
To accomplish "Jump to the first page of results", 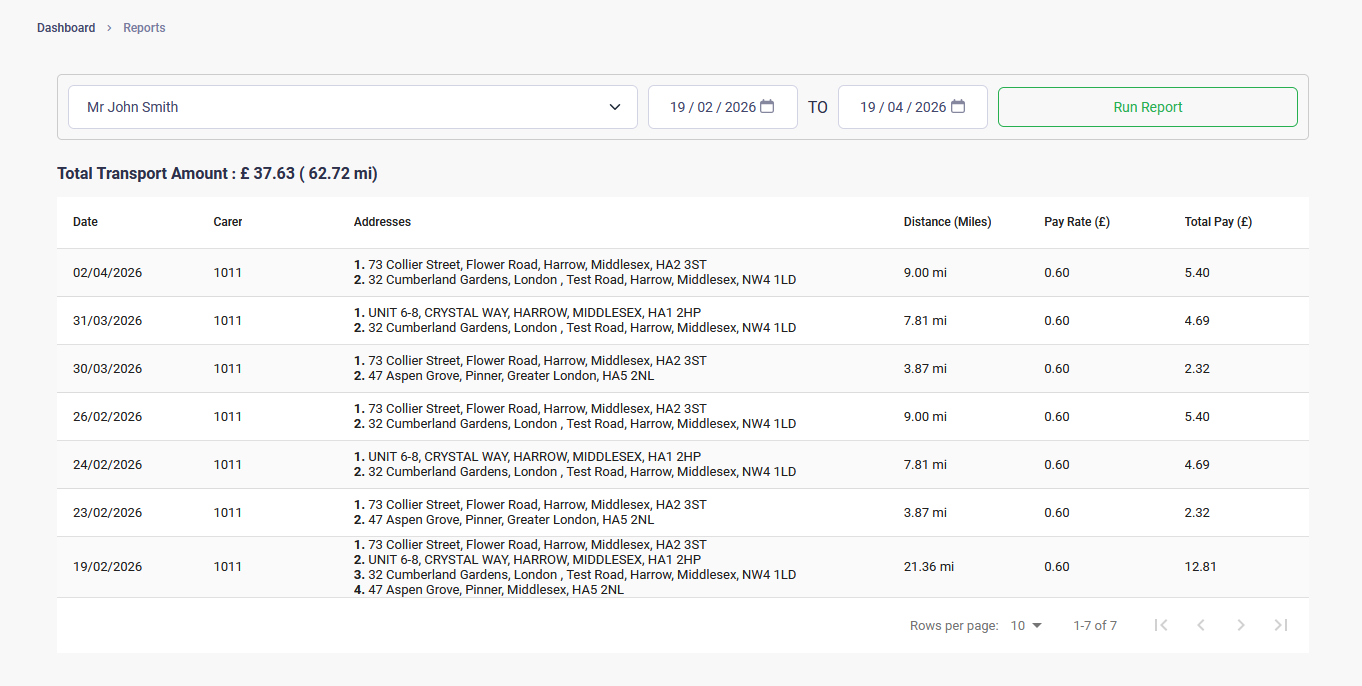I will (1160, 624).
